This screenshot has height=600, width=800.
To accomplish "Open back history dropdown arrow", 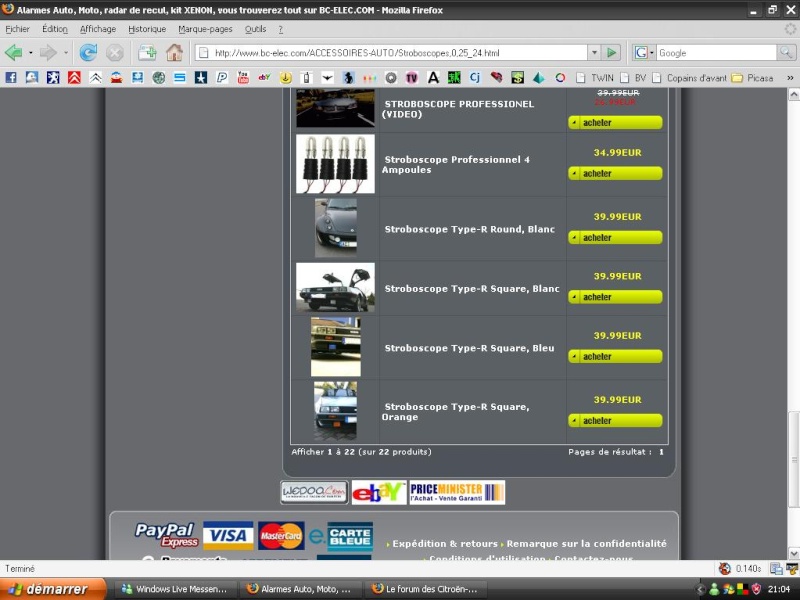I will [31, 53].
